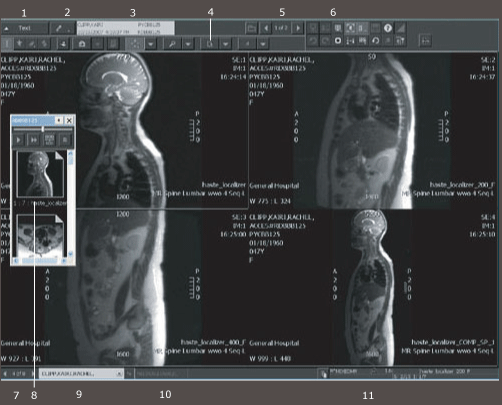Go to the previous page arrow
Image resolution: width=502 pixels, height=405 pixels.
click(266, 28)
